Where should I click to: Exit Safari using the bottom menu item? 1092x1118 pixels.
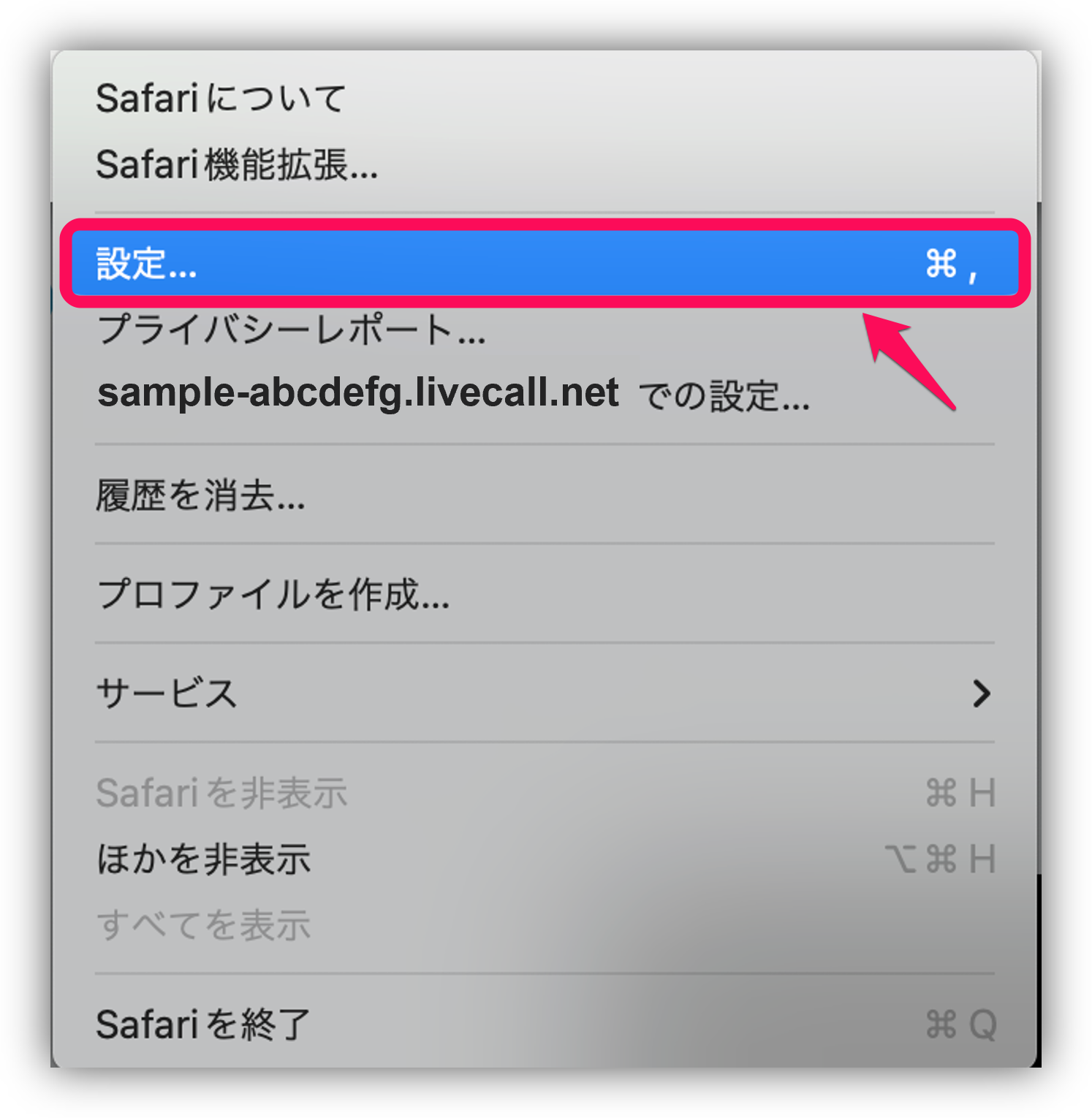[x=202, y=1023]
